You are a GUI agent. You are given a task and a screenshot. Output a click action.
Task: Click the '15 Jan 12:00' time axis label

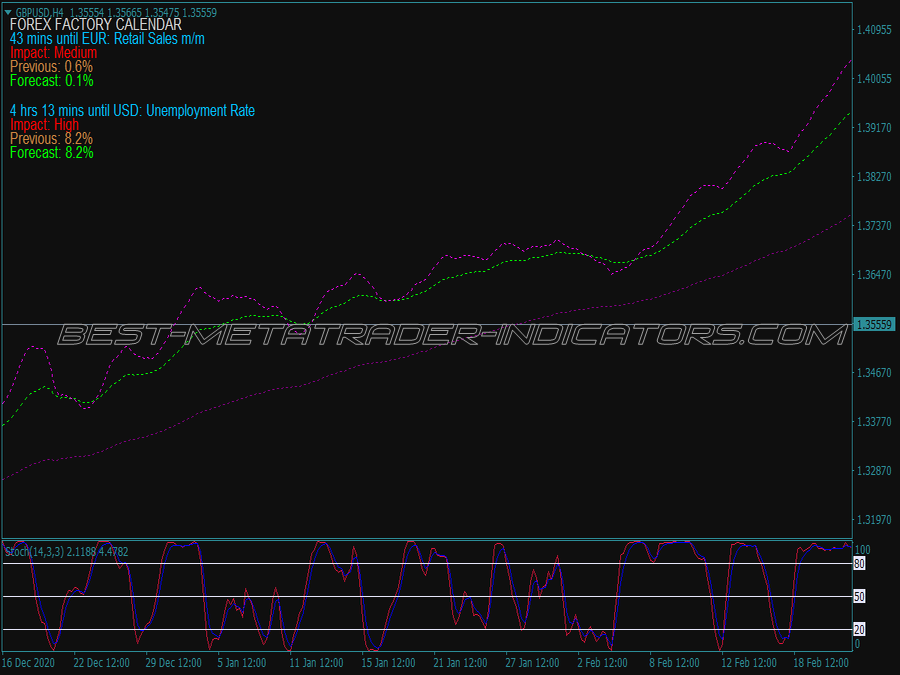pyautogui.click(x=388, y=663)
